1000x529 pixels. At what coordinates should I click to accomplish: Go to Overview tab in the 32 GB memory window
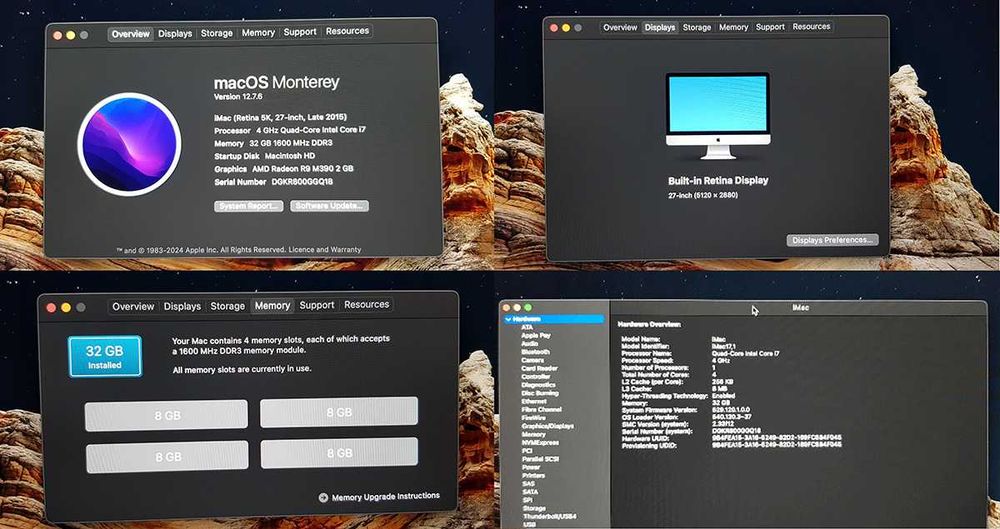coord(133,306)
